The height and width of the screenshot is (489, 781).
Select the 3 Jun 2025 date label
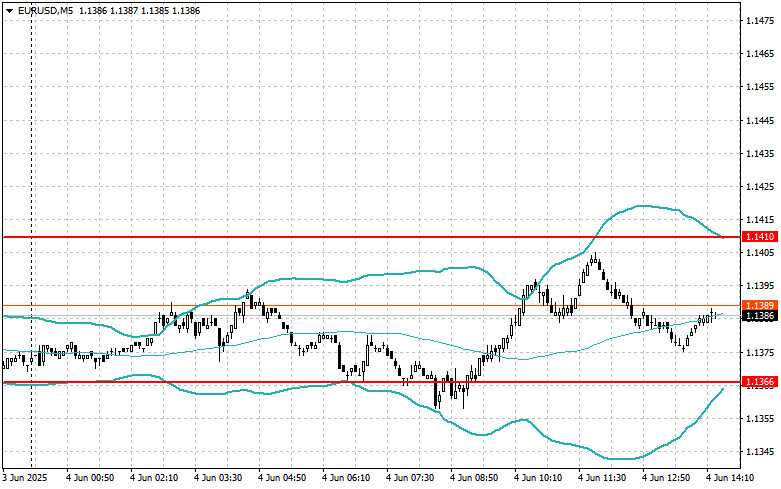point(24,478)
